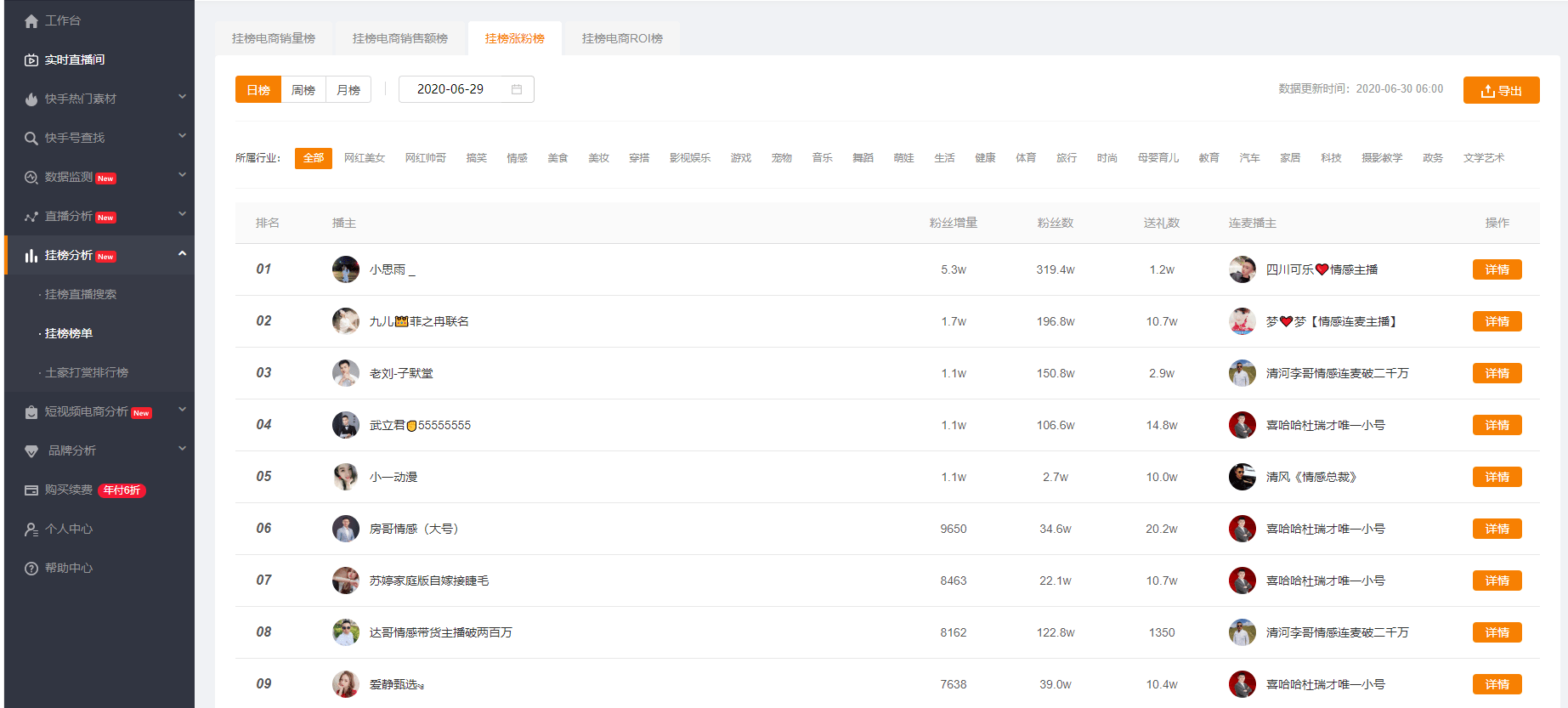
Task: Filter industry by 母婴育儿
Action: (x=1158, y=158)
